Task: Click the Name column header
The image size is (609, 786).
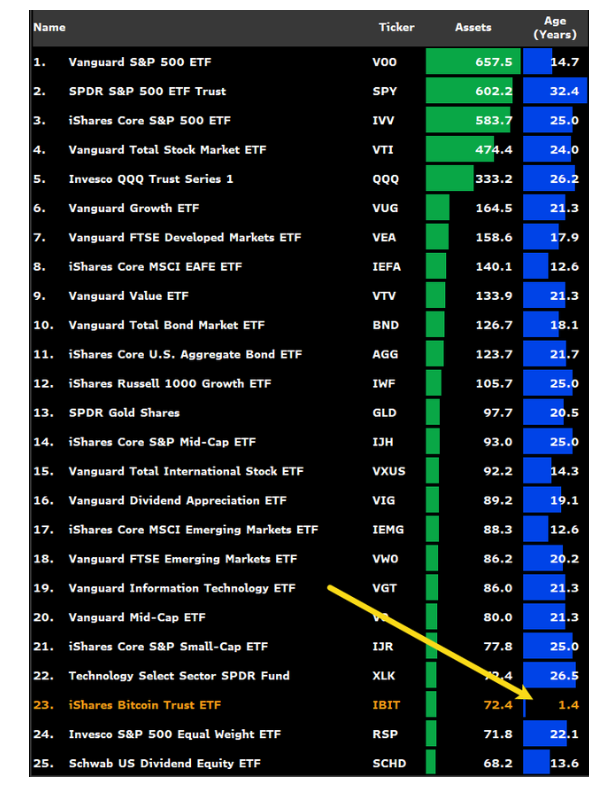Action: pos(49,28)
